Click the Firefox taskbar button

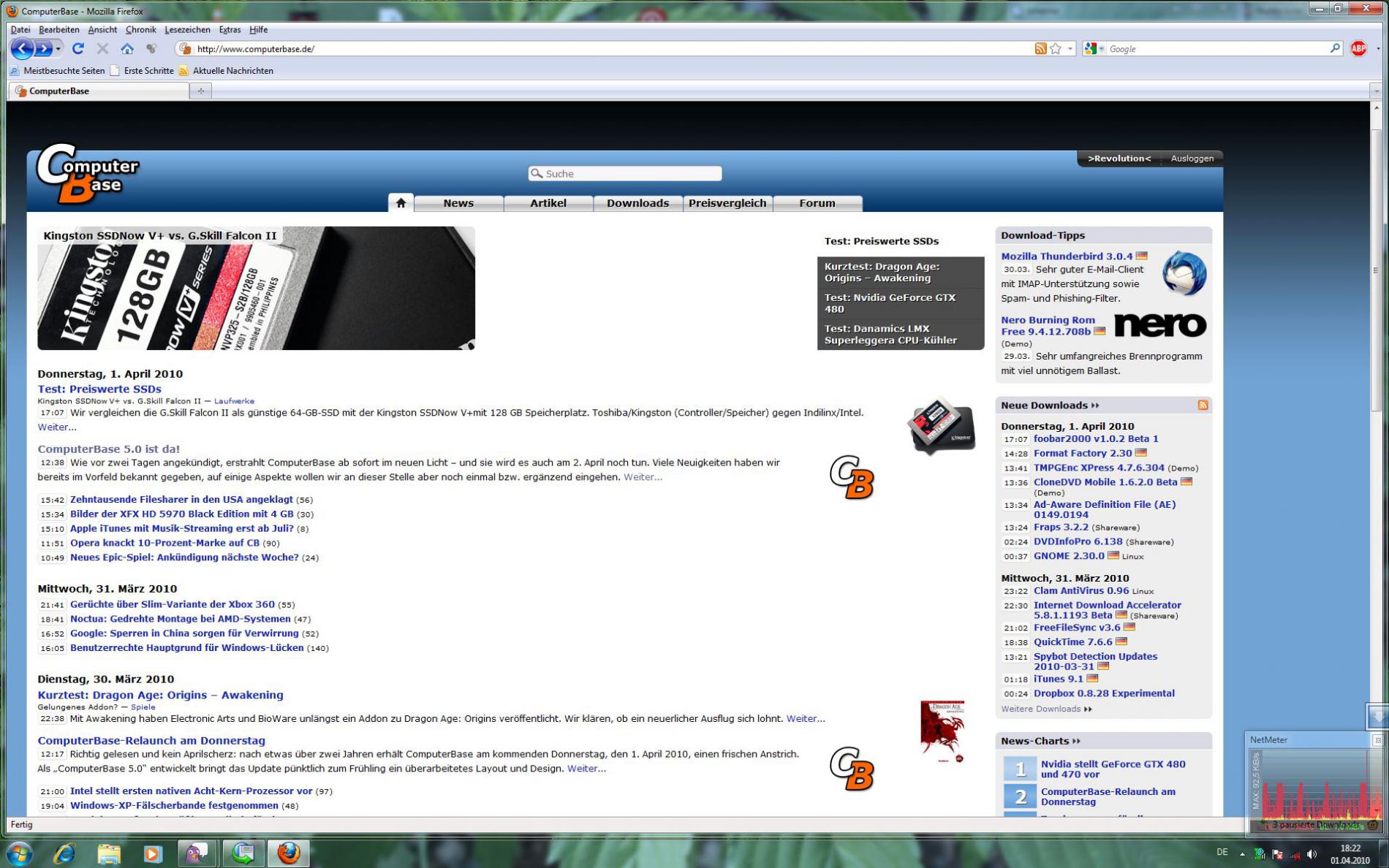pos(288,853)
